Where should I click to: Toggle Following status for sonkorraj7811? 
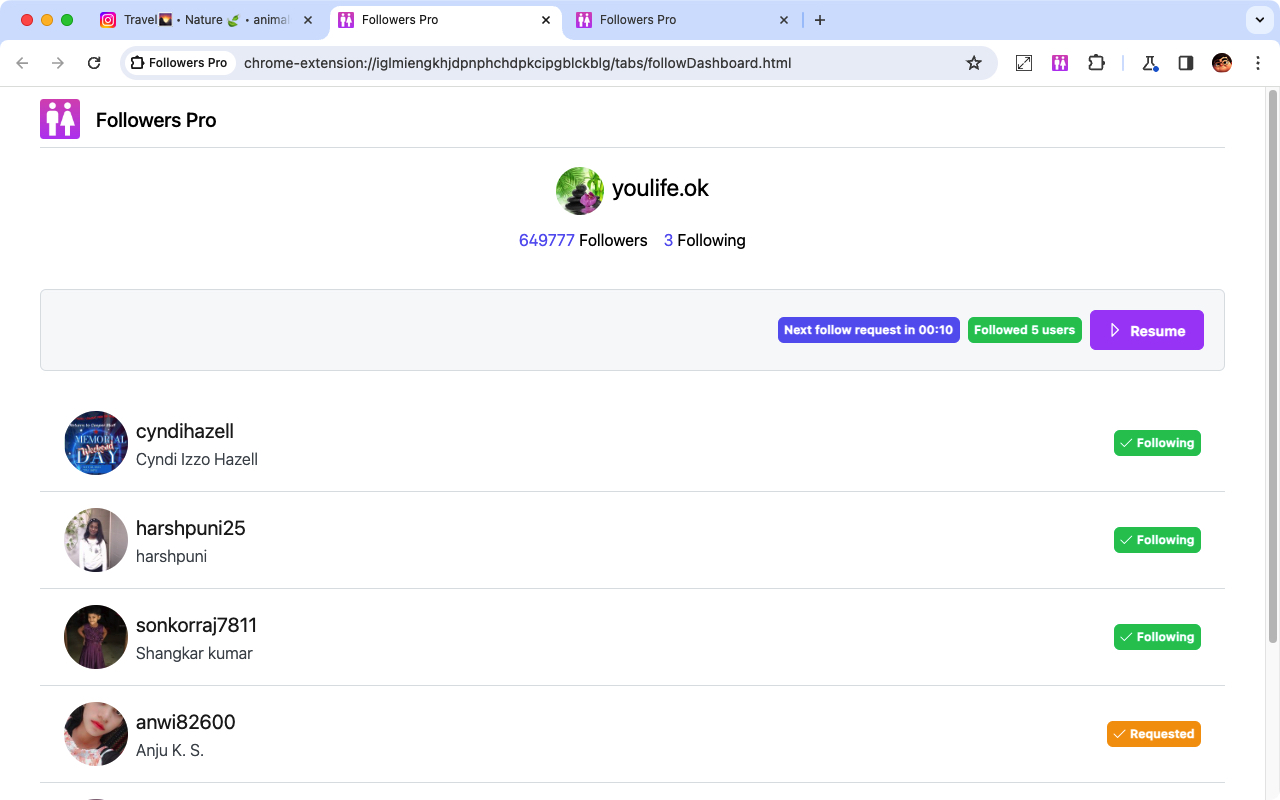point(1157,636)
